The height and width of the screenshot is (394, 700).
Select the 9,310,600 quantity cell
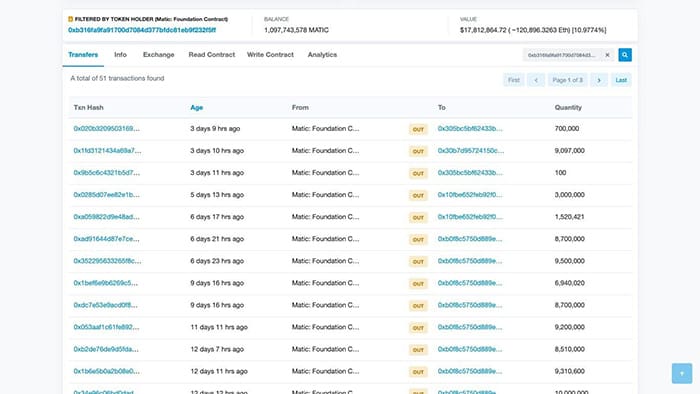tap(570, 372)
